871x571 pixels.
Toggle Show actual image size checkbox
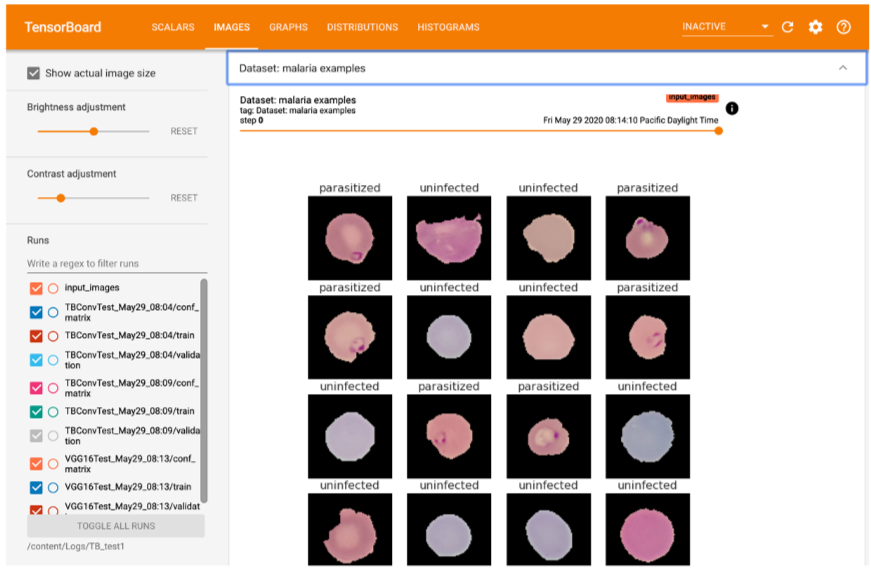coord(34,73)
